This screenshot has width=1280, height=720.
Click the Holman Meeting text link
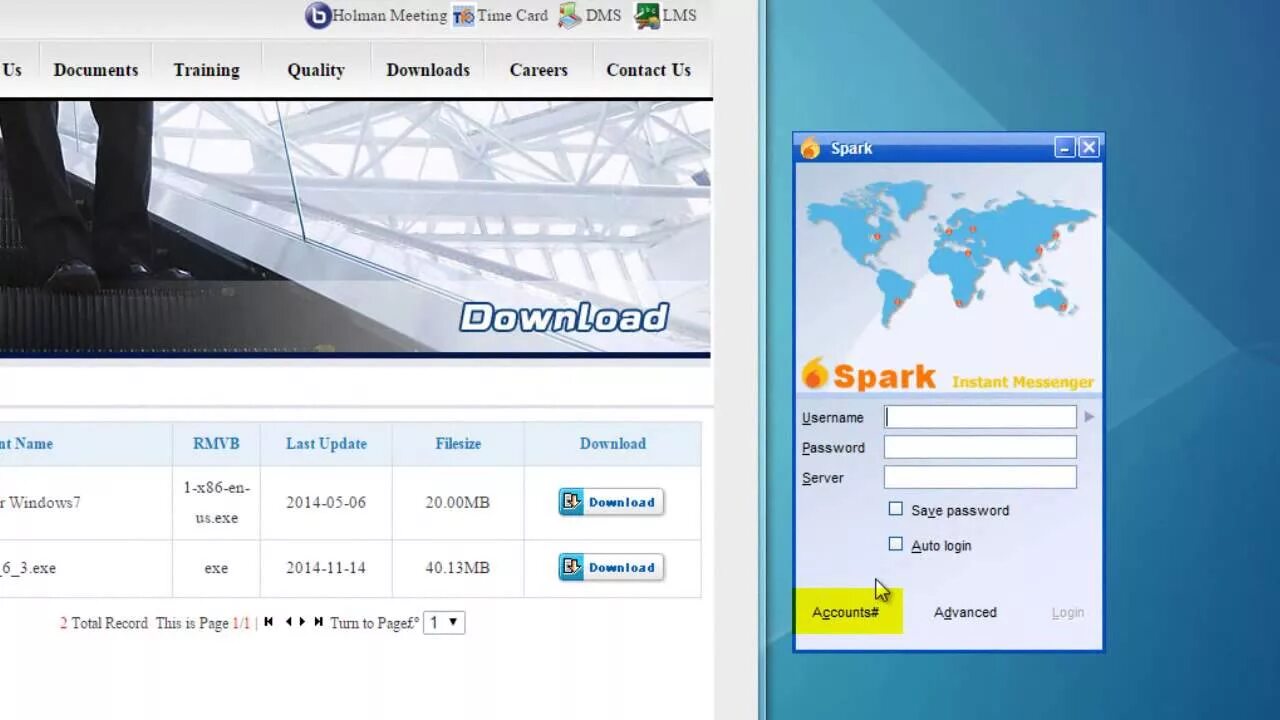click(389, 16)
